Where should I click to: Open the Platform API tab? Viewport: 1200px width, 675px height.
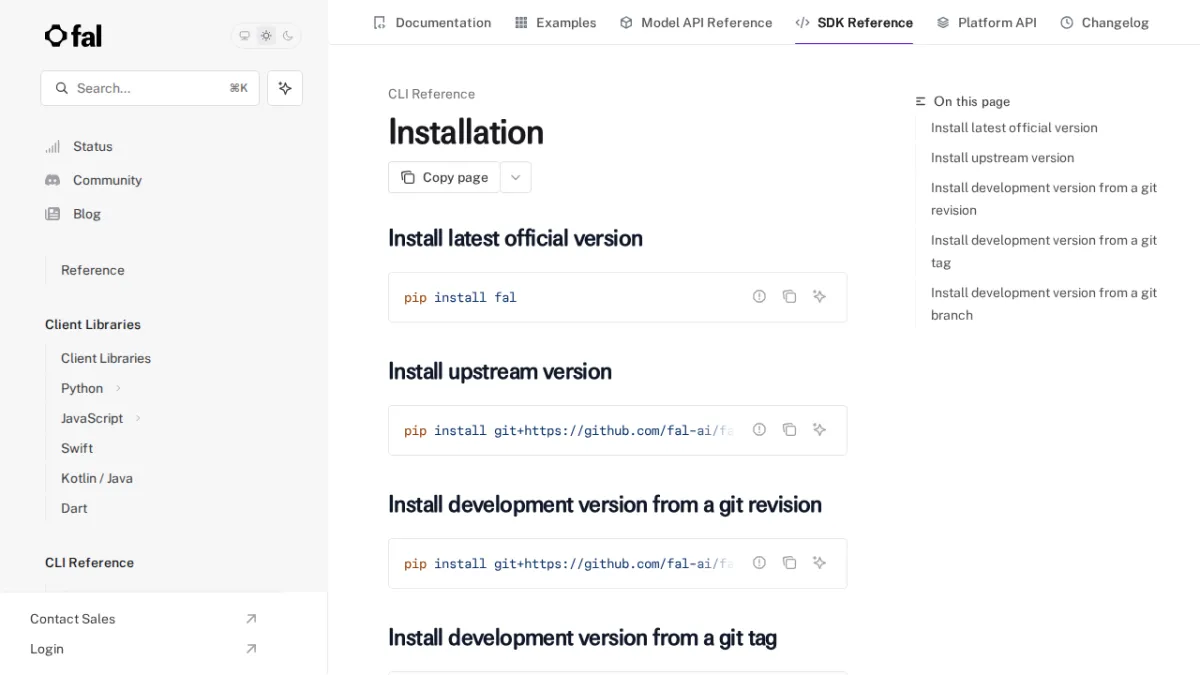(x=986, y=22)
